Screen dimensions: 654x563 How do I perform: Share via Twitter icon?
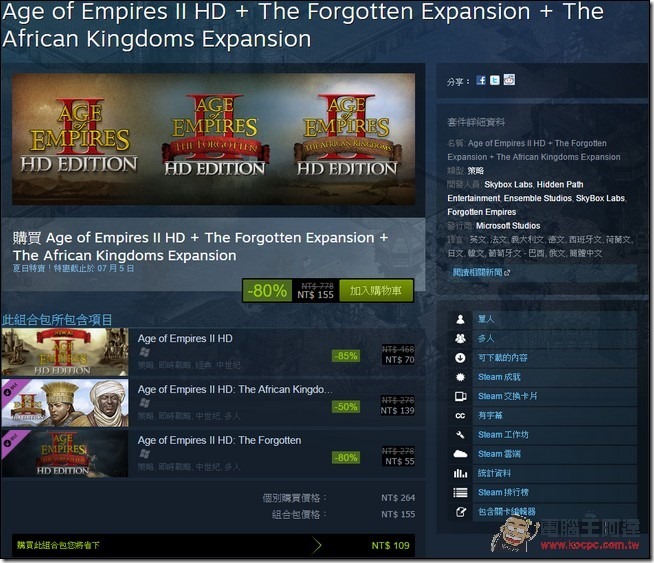(x=495, y=80)
